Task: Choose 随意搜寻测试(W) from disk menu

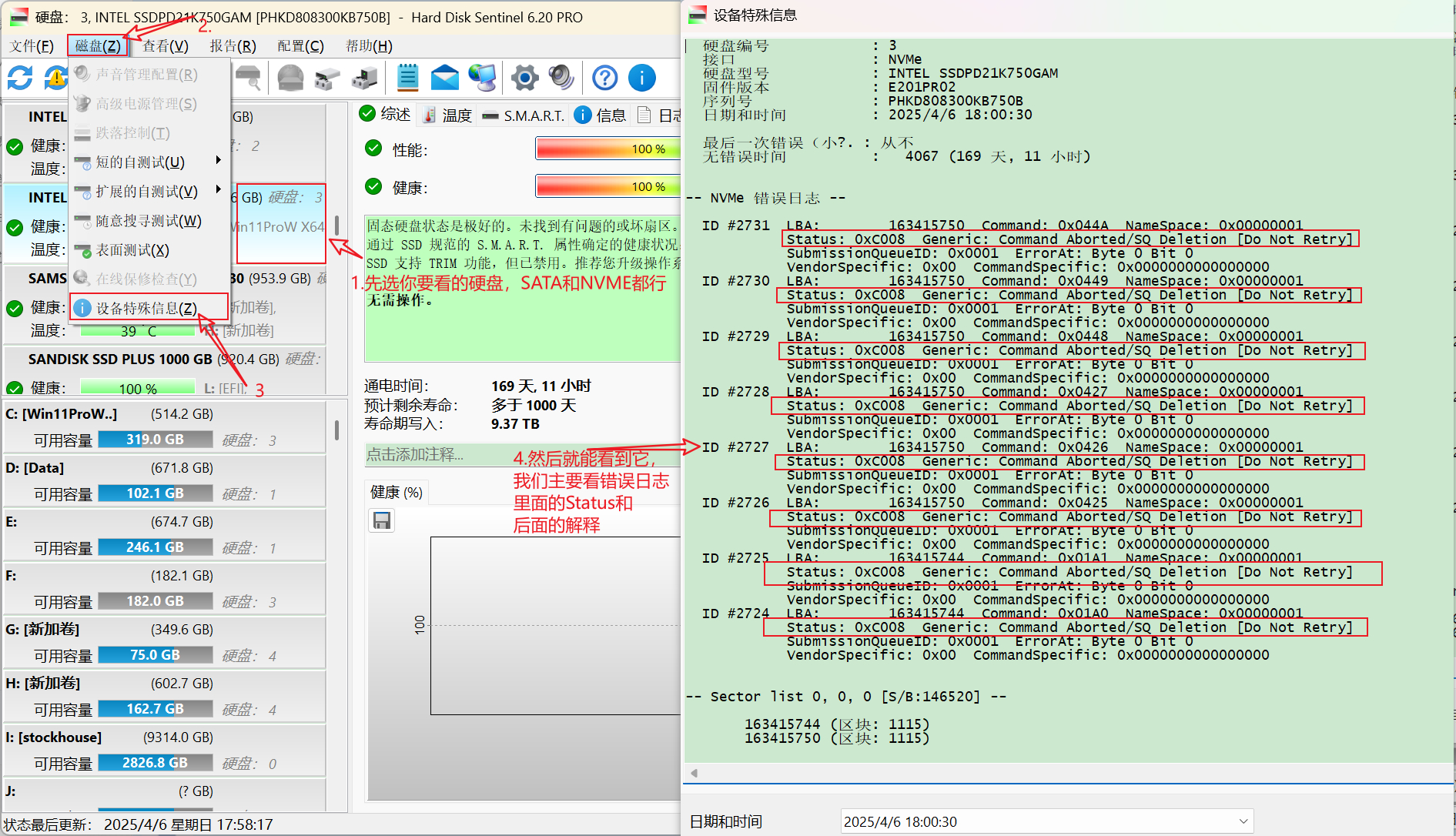Action: [149, 221]
